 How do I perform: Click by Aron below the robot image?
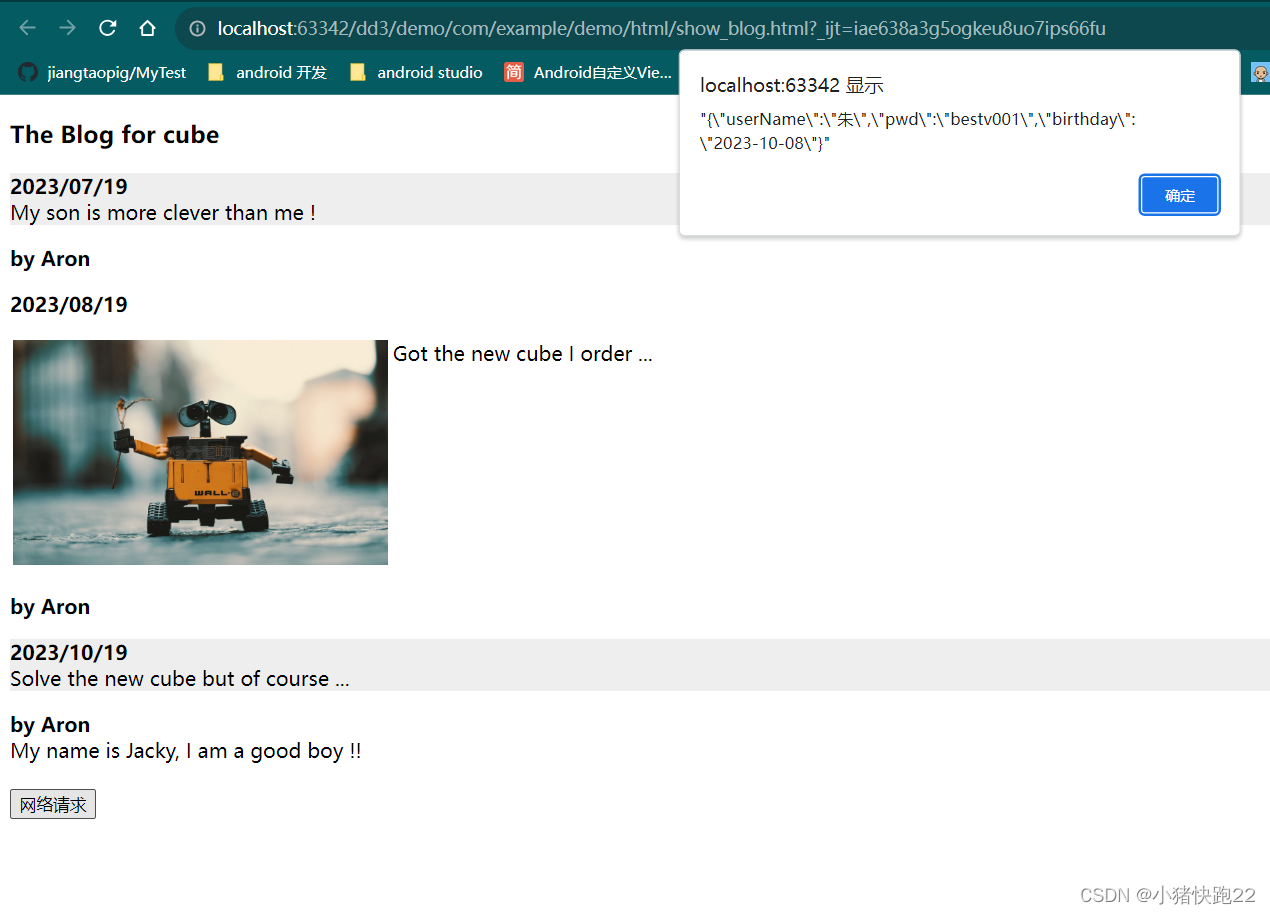click(50, 607)
